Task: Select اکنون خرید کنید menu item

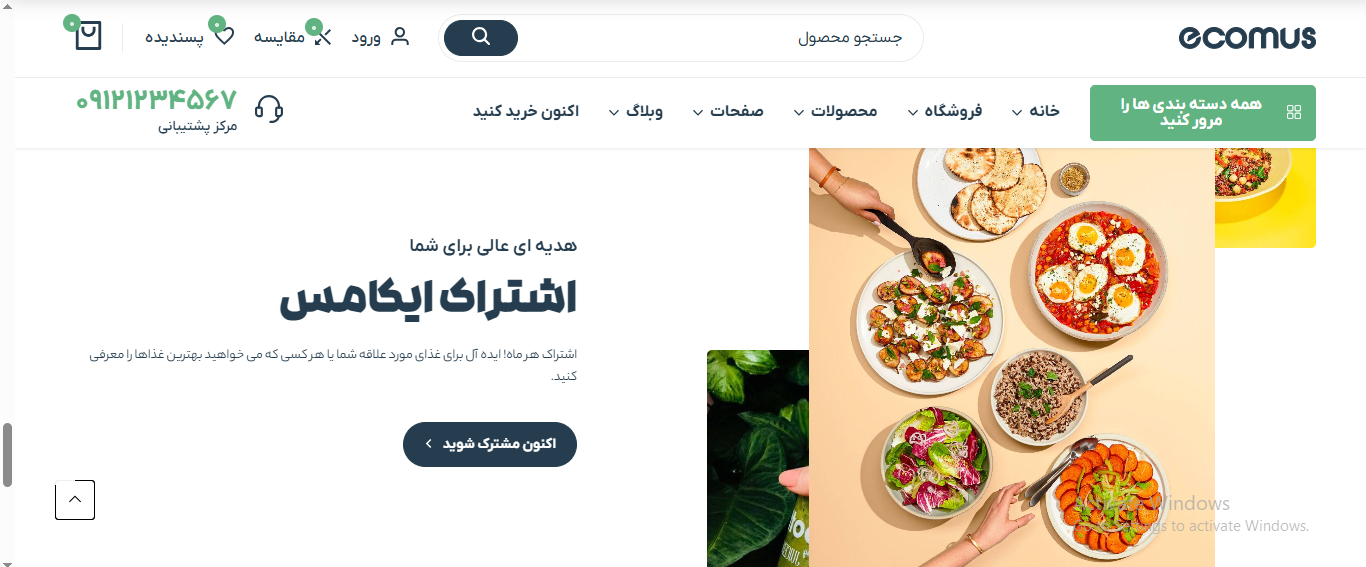Action: 526,111
